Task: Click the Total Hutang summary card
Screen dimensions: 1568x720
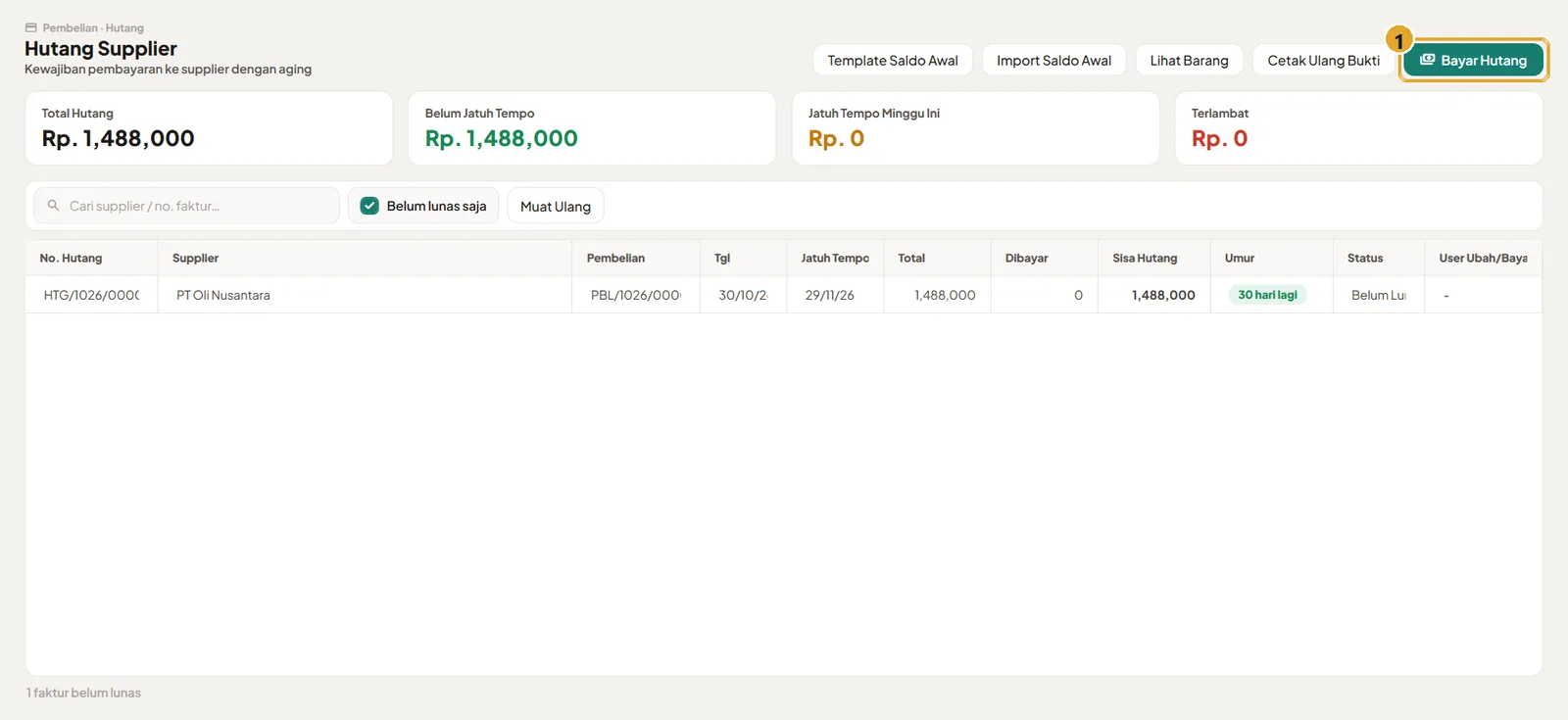Action: click(209, 128)
